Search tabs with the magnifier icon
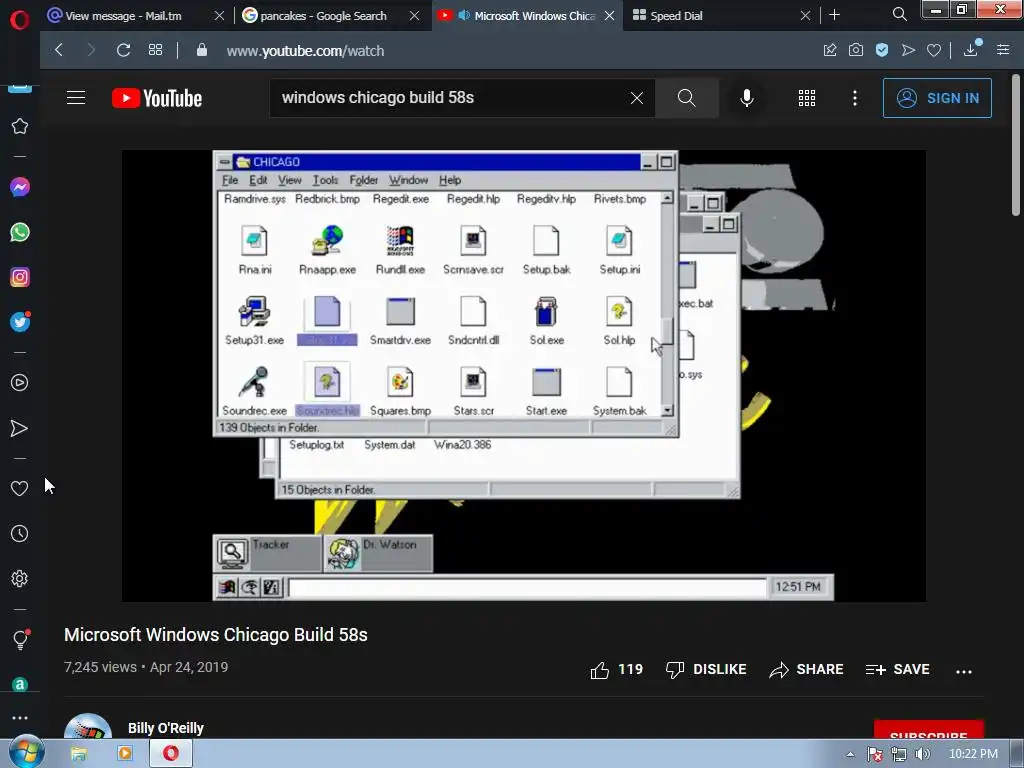The image size is (1024, 768). [899, 14]
